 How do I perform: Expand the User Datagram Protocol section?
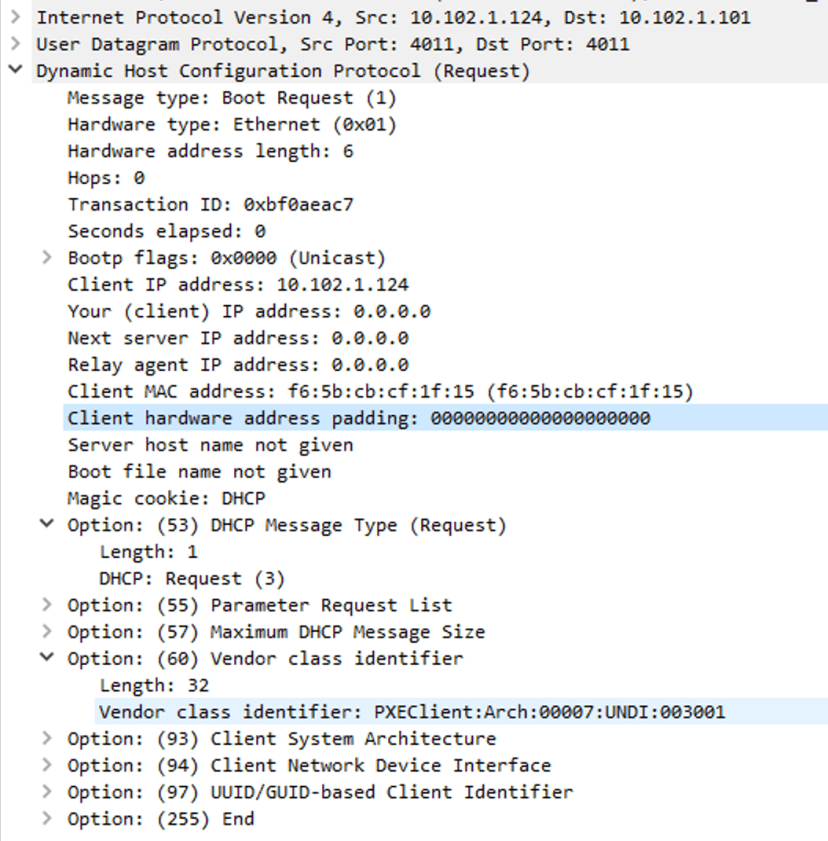14,44
